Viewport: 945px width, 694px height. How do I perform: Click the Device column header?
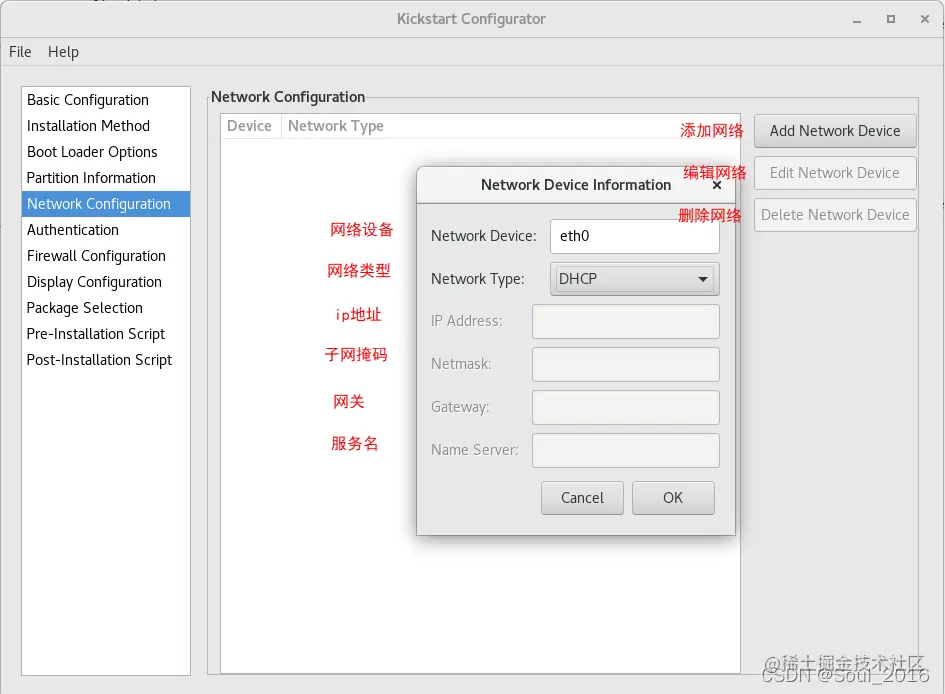point(250,126)
